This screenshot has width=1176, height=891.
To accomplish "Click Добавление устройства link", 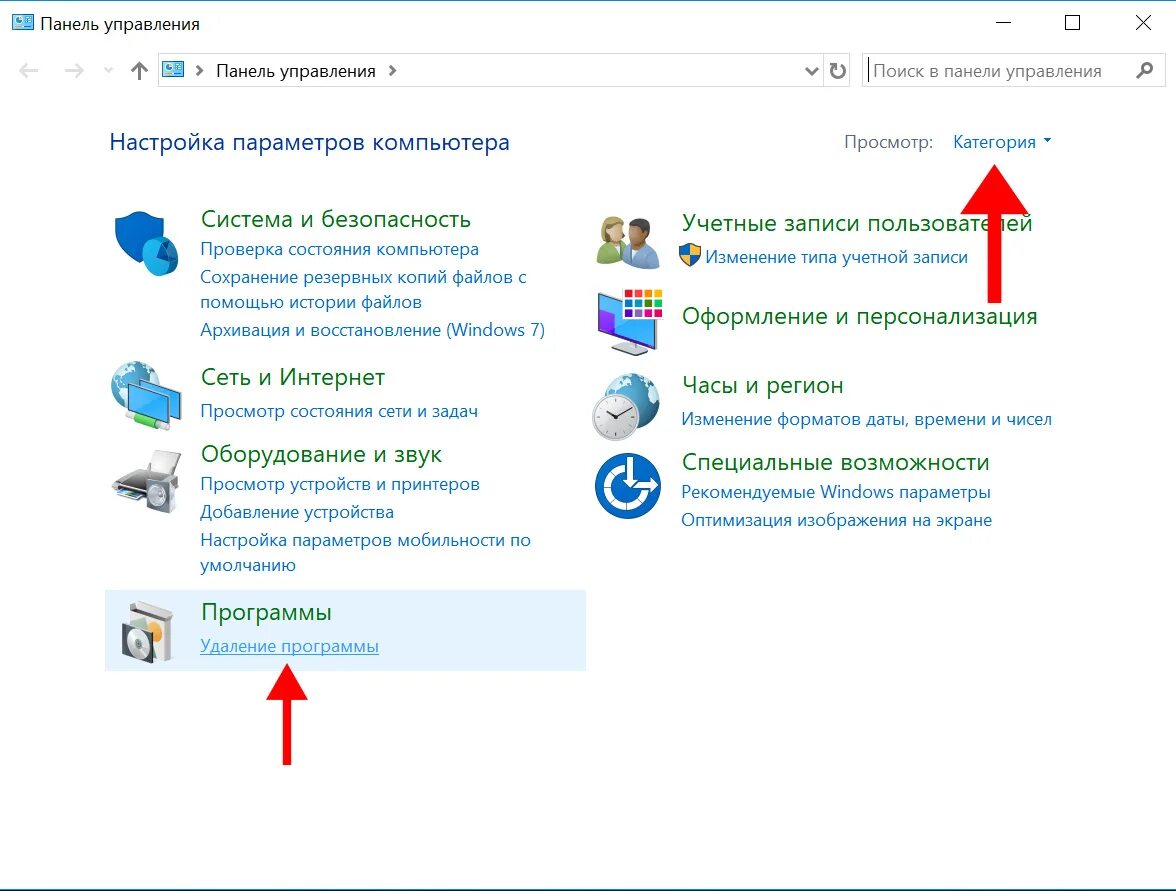I will 297,512.
